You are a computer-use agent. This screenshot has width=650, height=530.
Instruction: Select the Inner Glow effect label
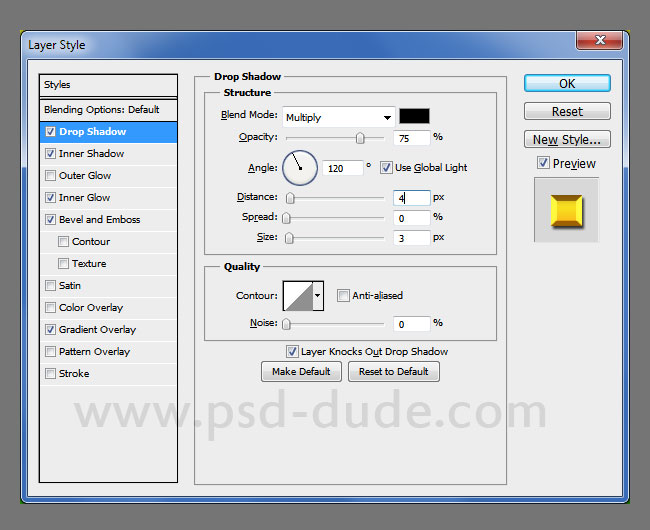click(x=85, y=197)
